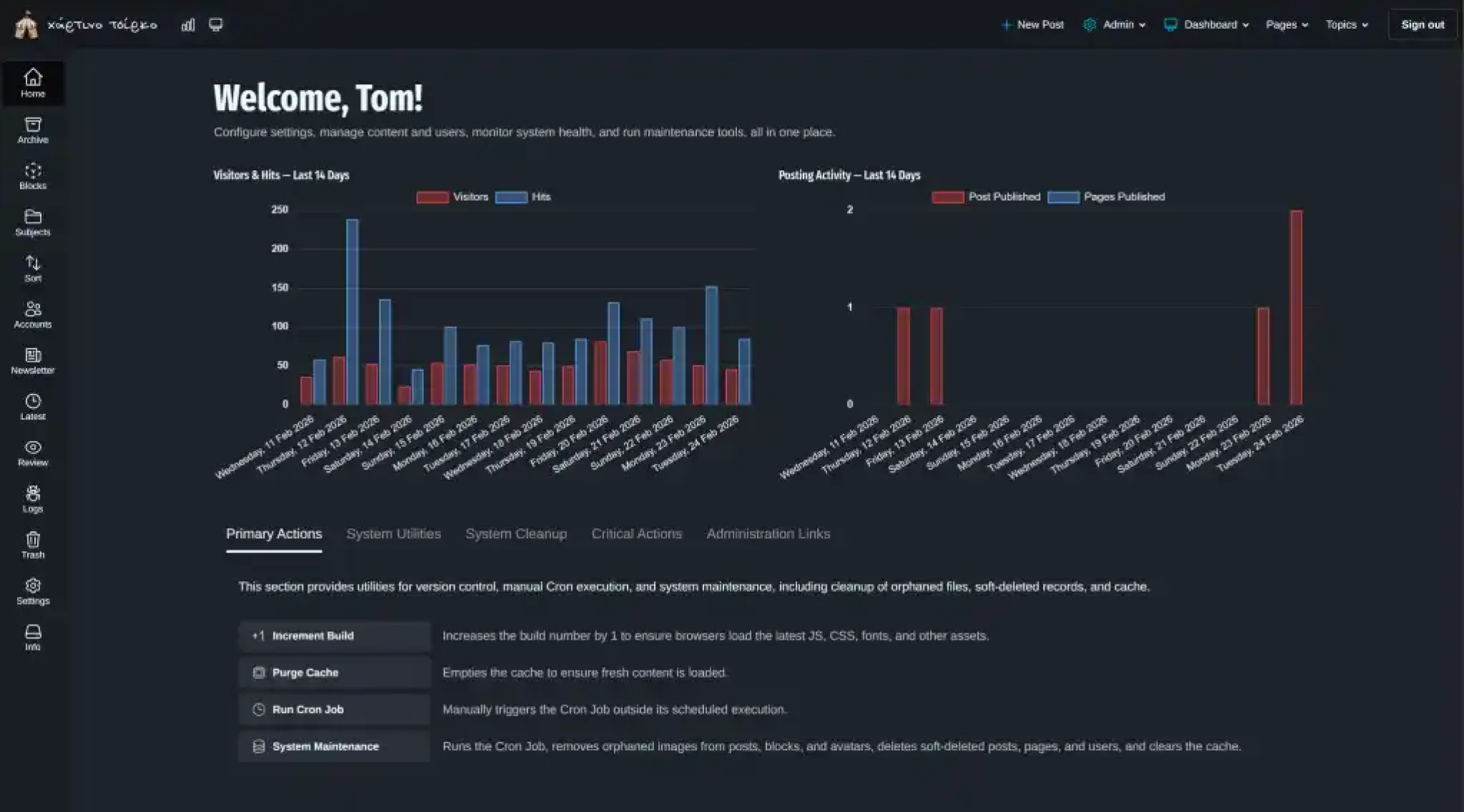Expand the Topics dropdown menu

tap(1347, 25)
